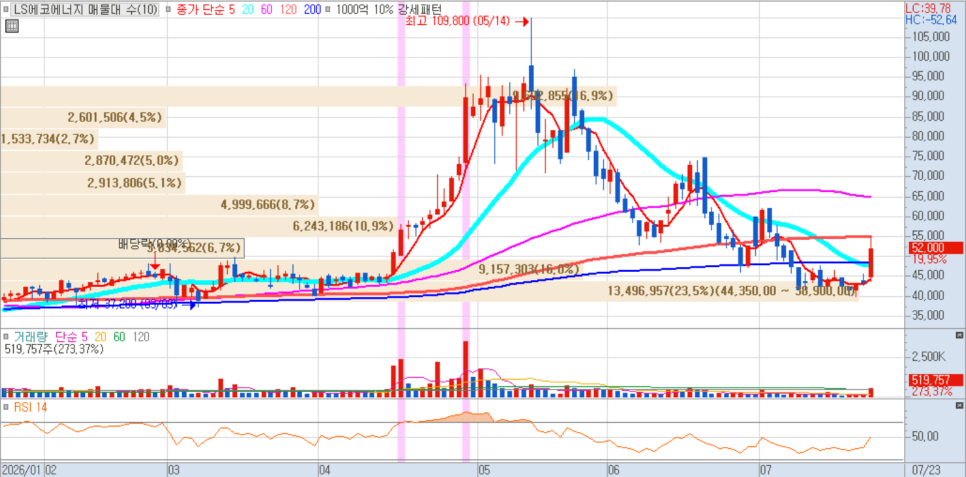This screenshot has height=477, width=966.
Task: Click the 1,533,734(2.7%) volume profile bar
Action: (49, 138)
